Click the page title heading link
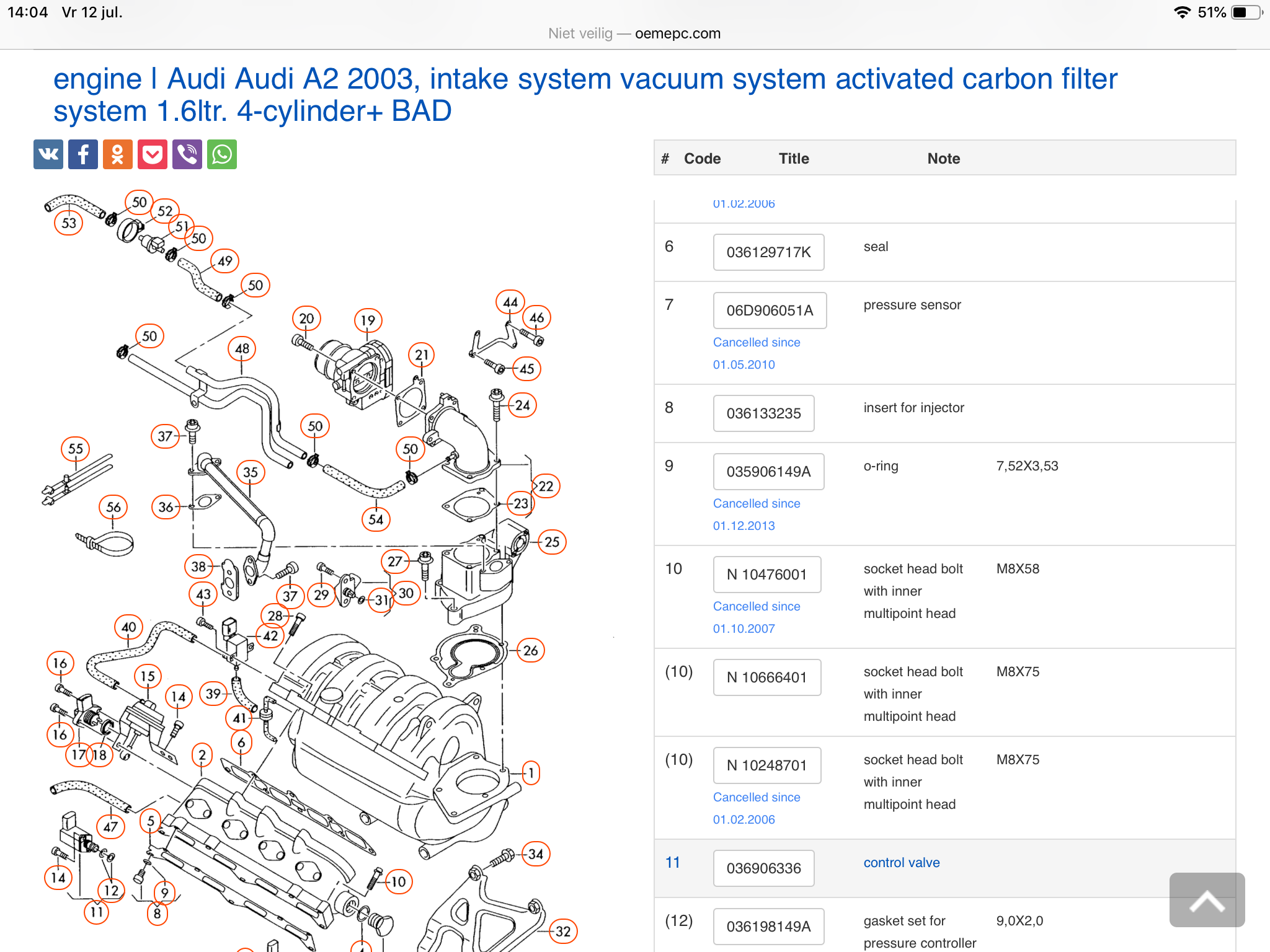 [x=585, y=95]
